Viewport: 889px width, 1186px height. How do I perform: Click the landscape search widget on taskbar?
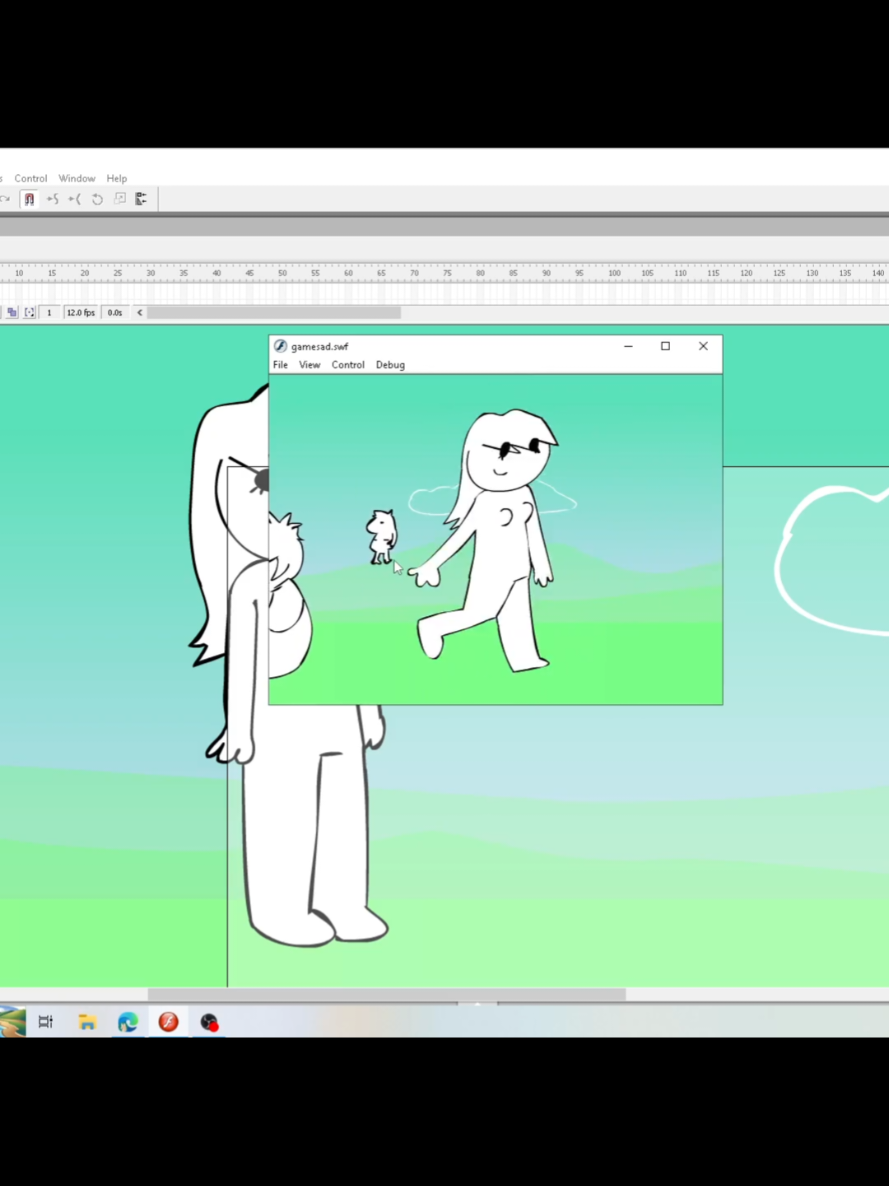11,1023
